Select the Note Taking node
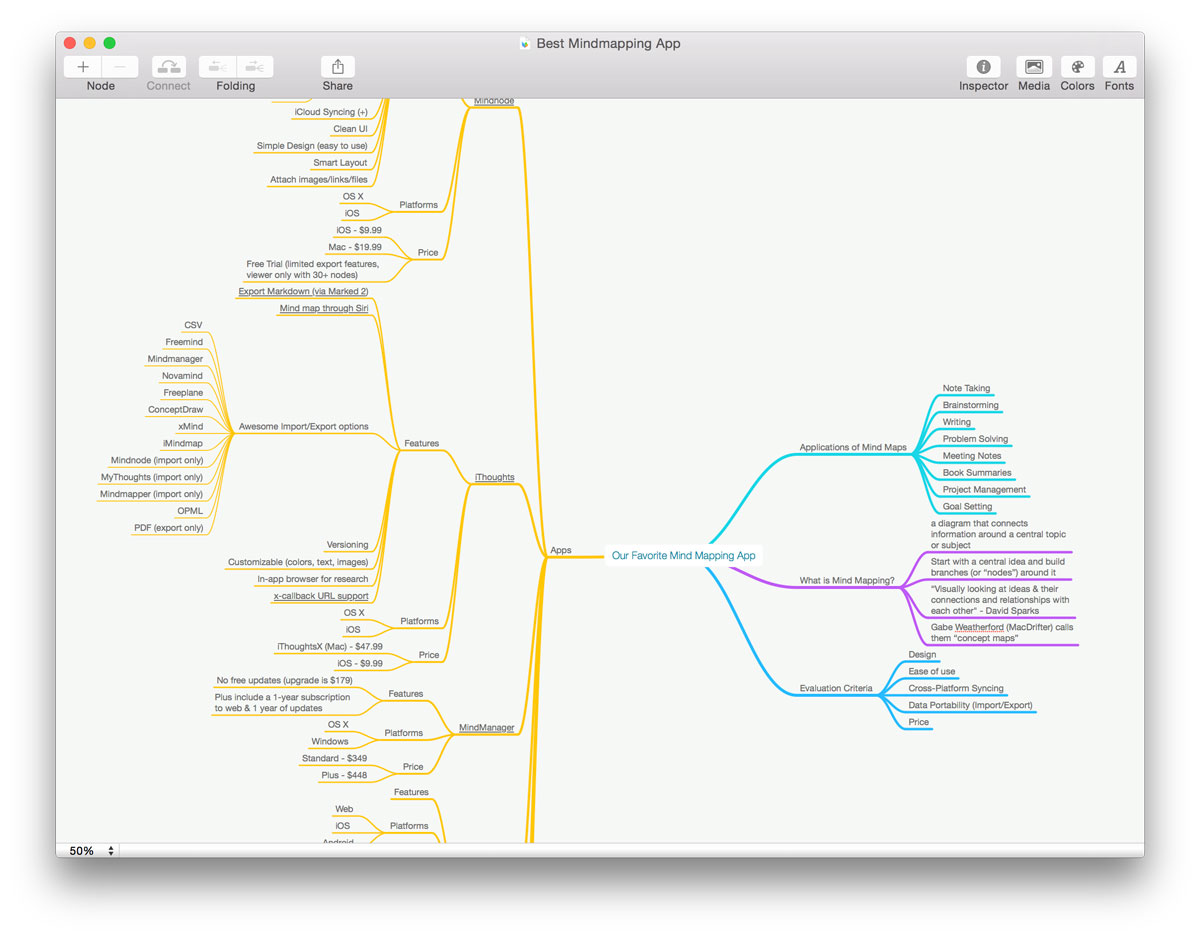This screenshot has height=937, width=1200. coord(966,388)
